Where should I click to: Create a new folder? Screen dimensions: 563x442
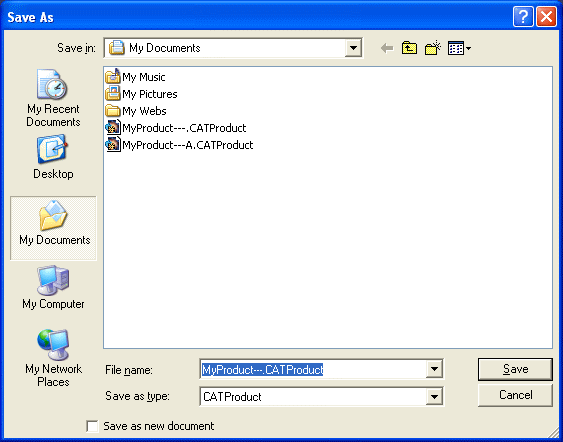click(433, 48)
